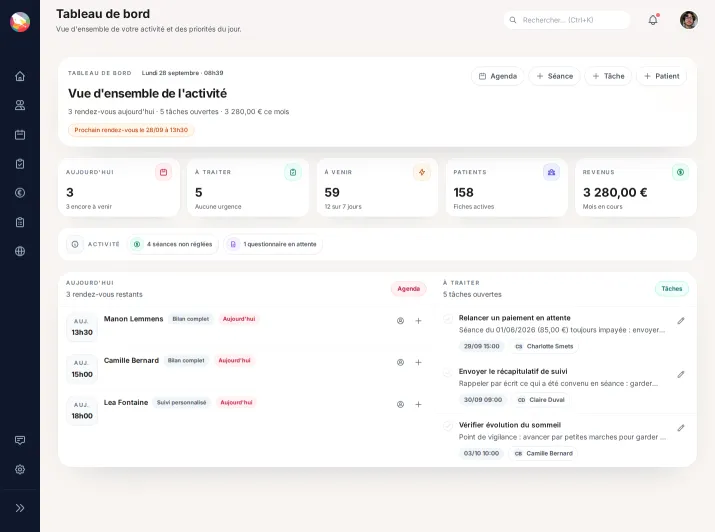715x532 pixels.
Task: Add a new Séance
Action: [x=554, y=76]
